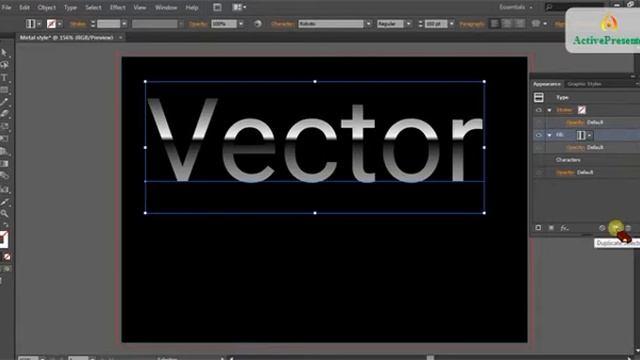Open the Essentials workspace switcher

(516, 7)
